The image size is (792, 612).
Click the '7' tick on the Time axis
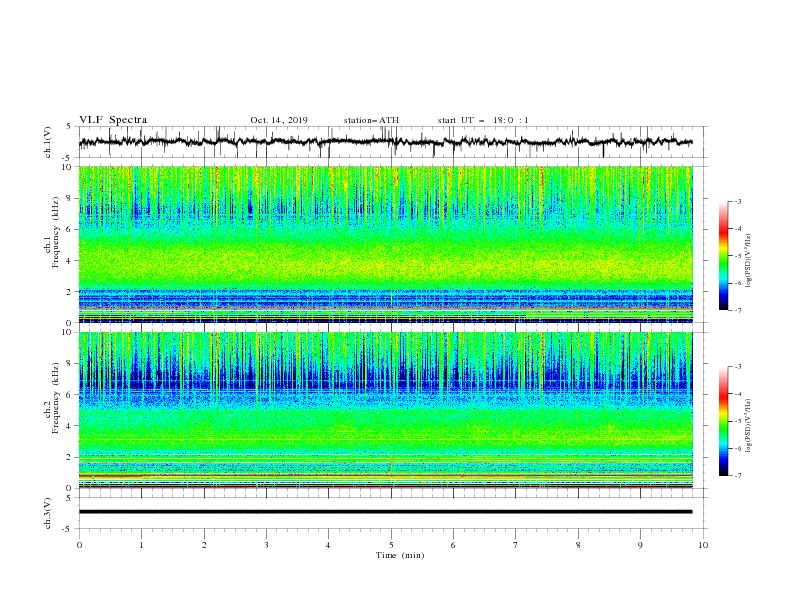[516, 545]
